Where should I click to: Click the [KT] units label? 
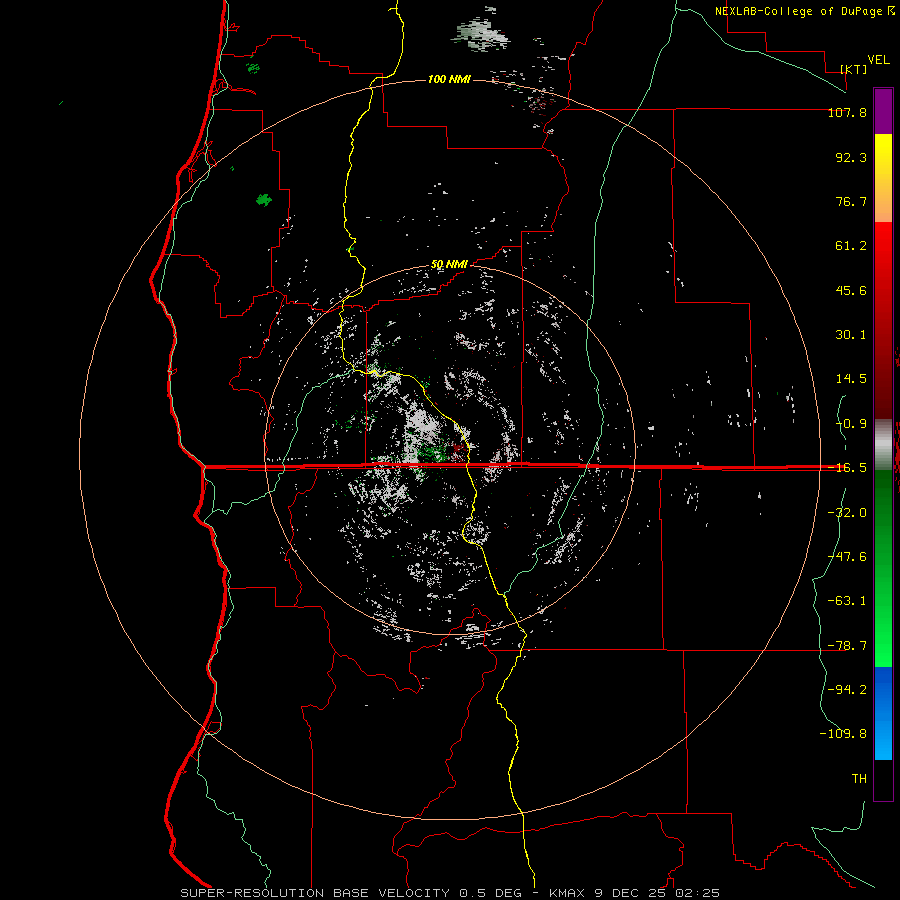853,69
